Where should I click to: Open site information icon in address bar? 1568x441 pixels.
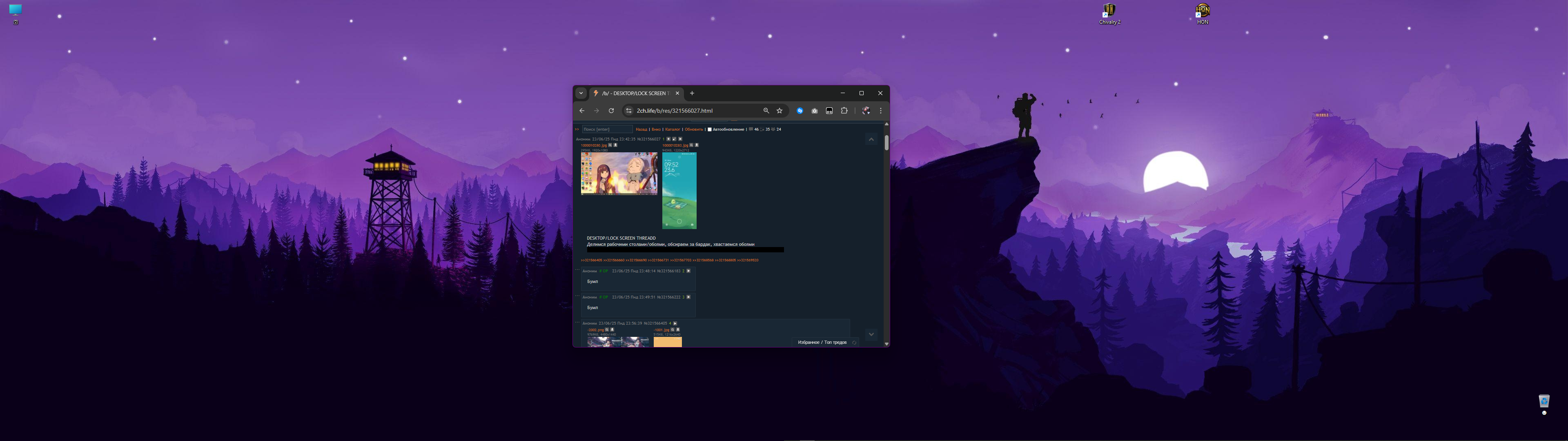629,111
